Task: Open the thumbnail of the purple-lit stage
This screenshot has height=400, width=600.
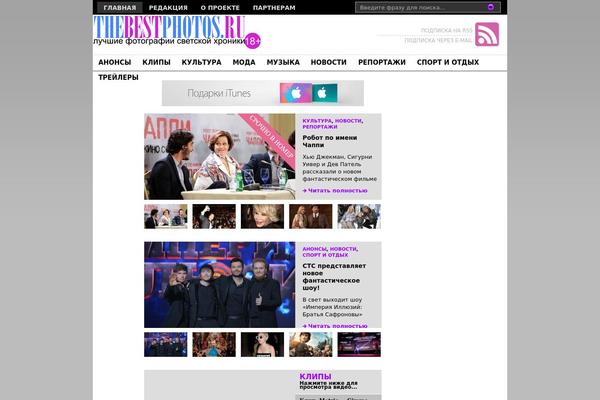Action: [359, 344]
